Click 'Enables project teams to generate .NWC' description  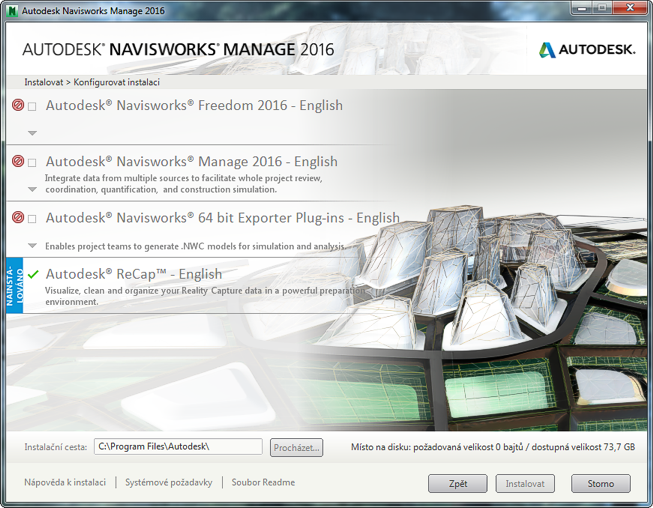click(x=195, y=246)
